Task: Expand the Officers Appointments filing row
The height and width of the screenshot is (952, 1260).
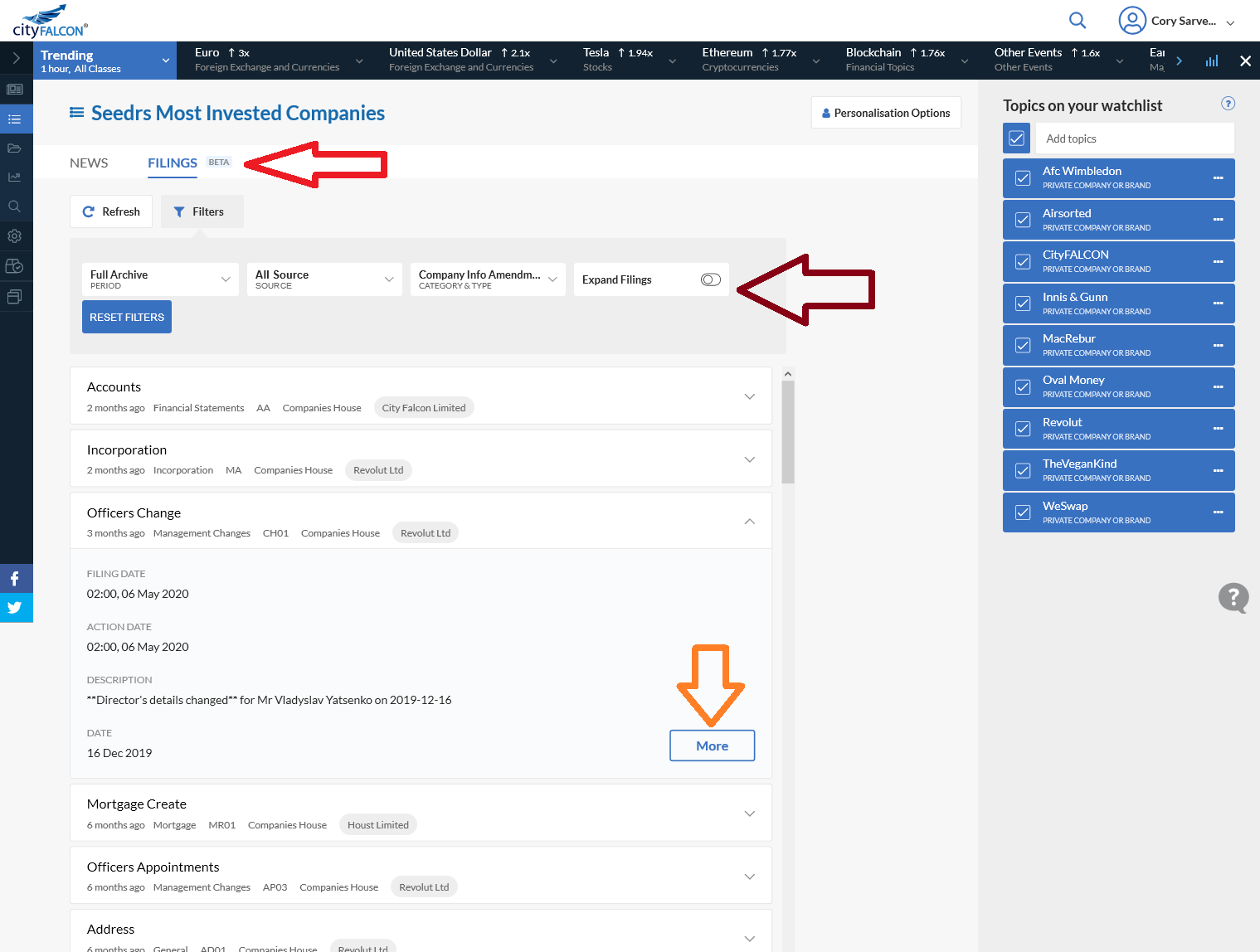Action: pos(421,876)
